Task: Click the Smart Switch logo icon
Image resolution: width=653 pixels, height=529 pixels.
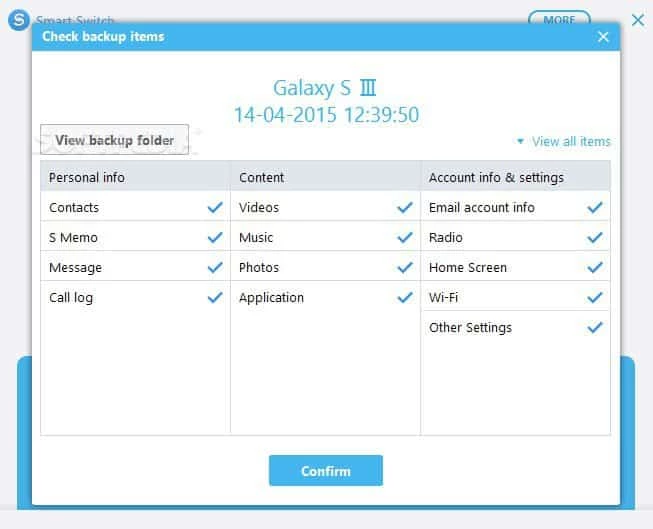Action: (18, 19)
